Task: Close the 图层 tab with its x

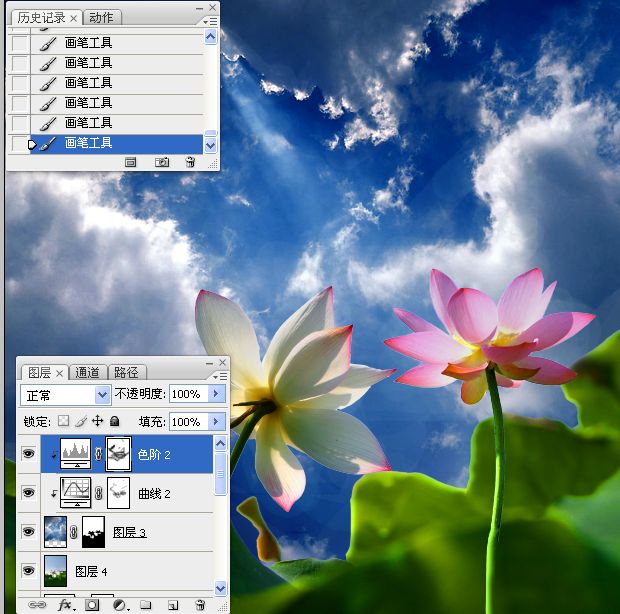Action: 60,373
